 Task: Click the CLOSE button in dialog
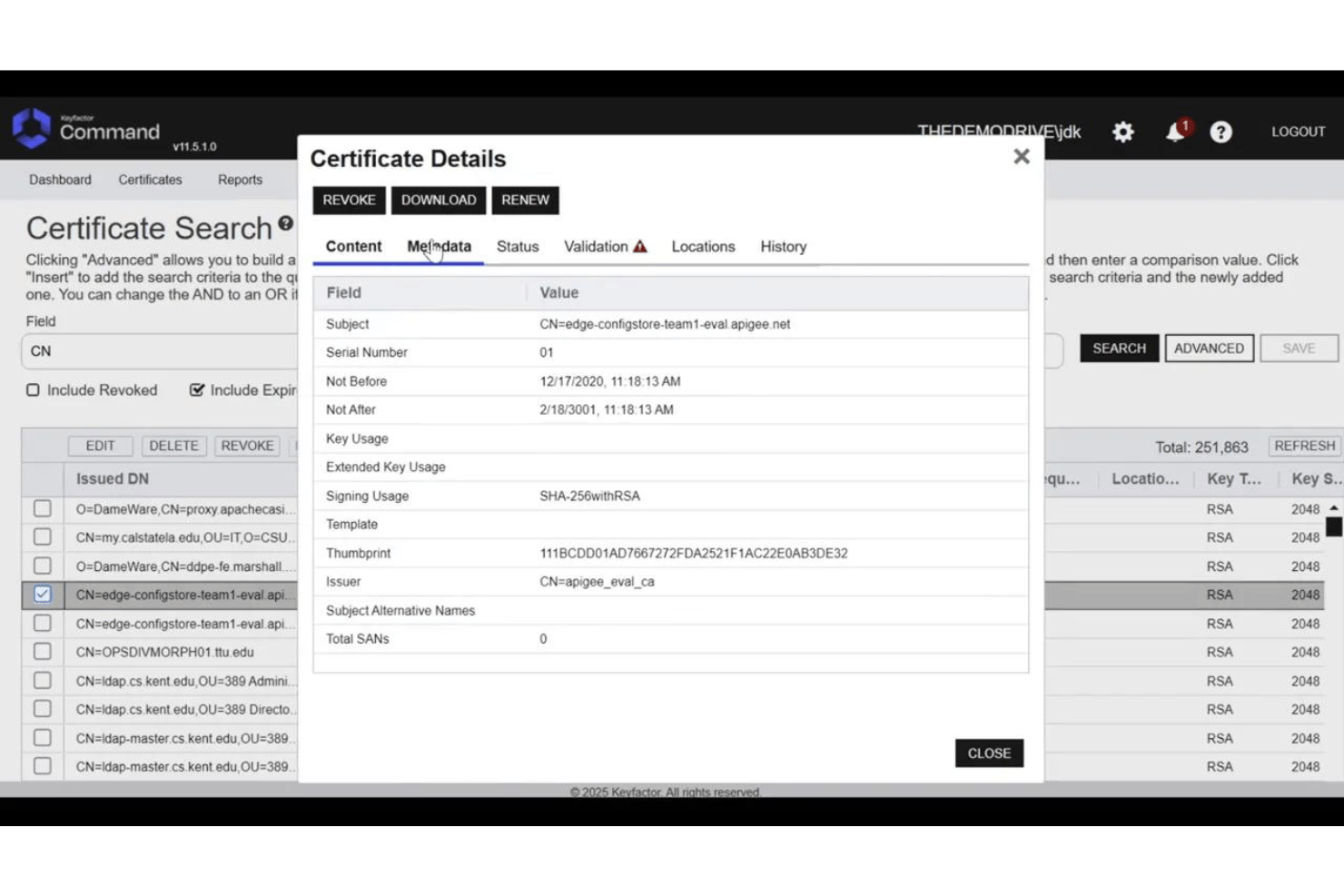989,753
